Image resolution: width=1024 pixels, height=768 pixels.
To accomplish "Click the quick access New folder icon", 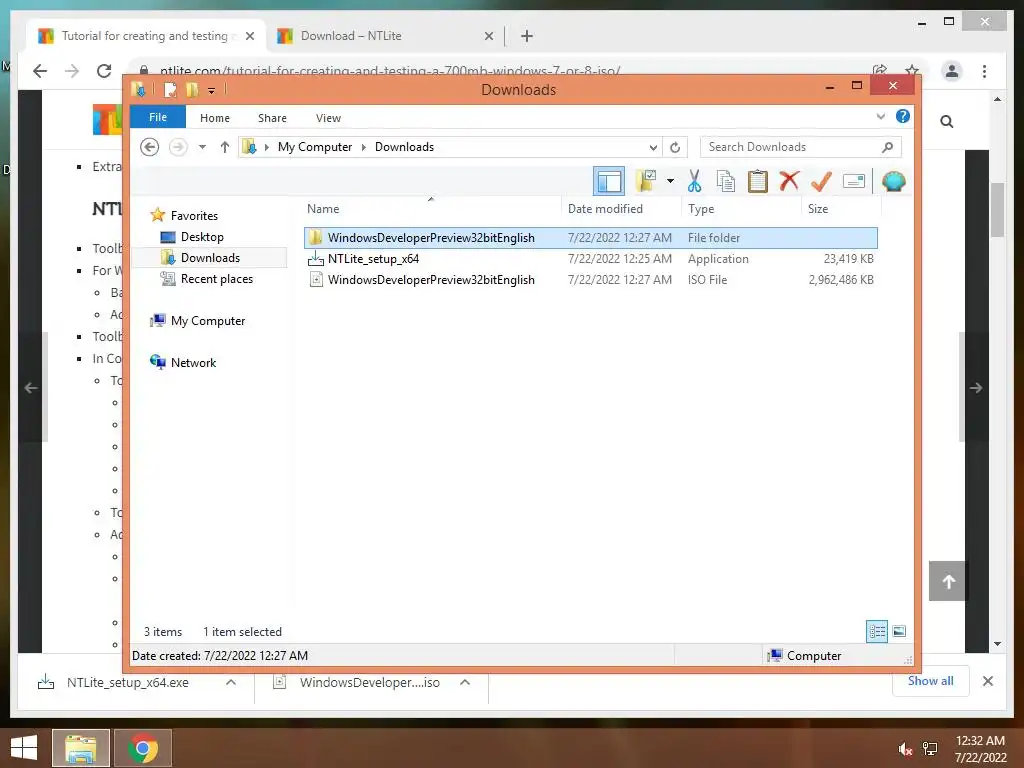I will point(192,89).
